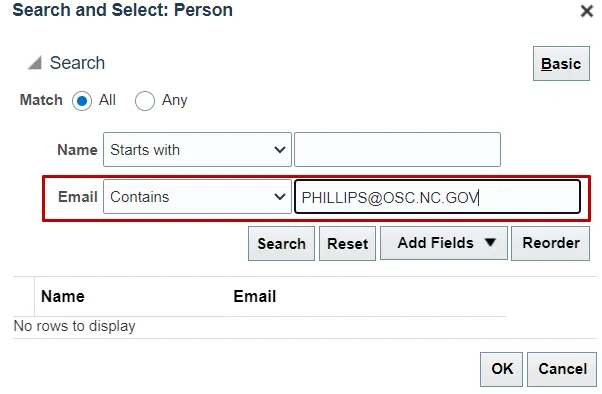Viewport: 602px width, 394px height.
Task: Sort by the Name column header
Action: pos(63,296)
